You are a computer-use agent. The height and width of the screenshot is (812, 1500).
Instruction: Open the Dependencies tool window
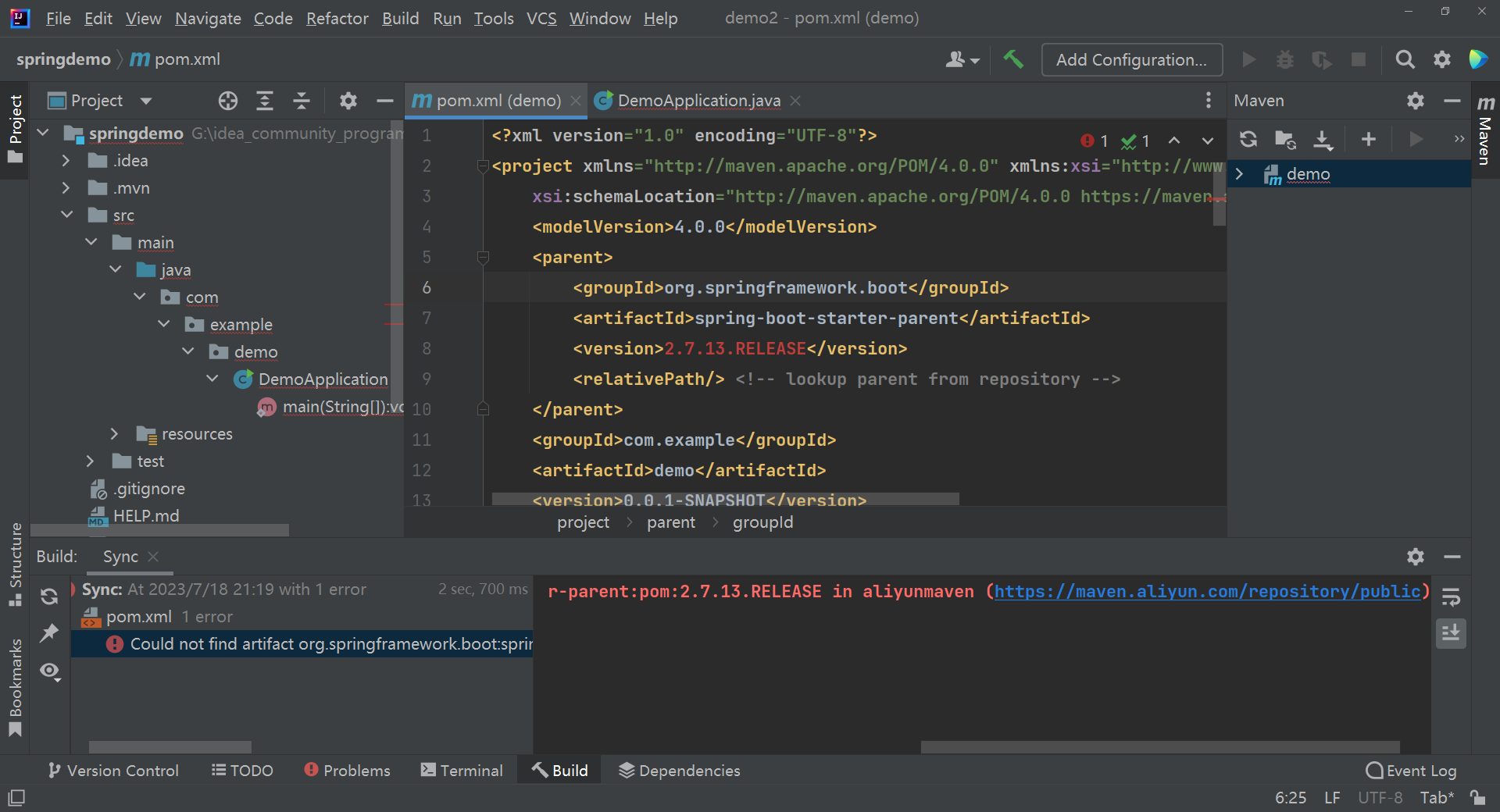pos(680,771)
